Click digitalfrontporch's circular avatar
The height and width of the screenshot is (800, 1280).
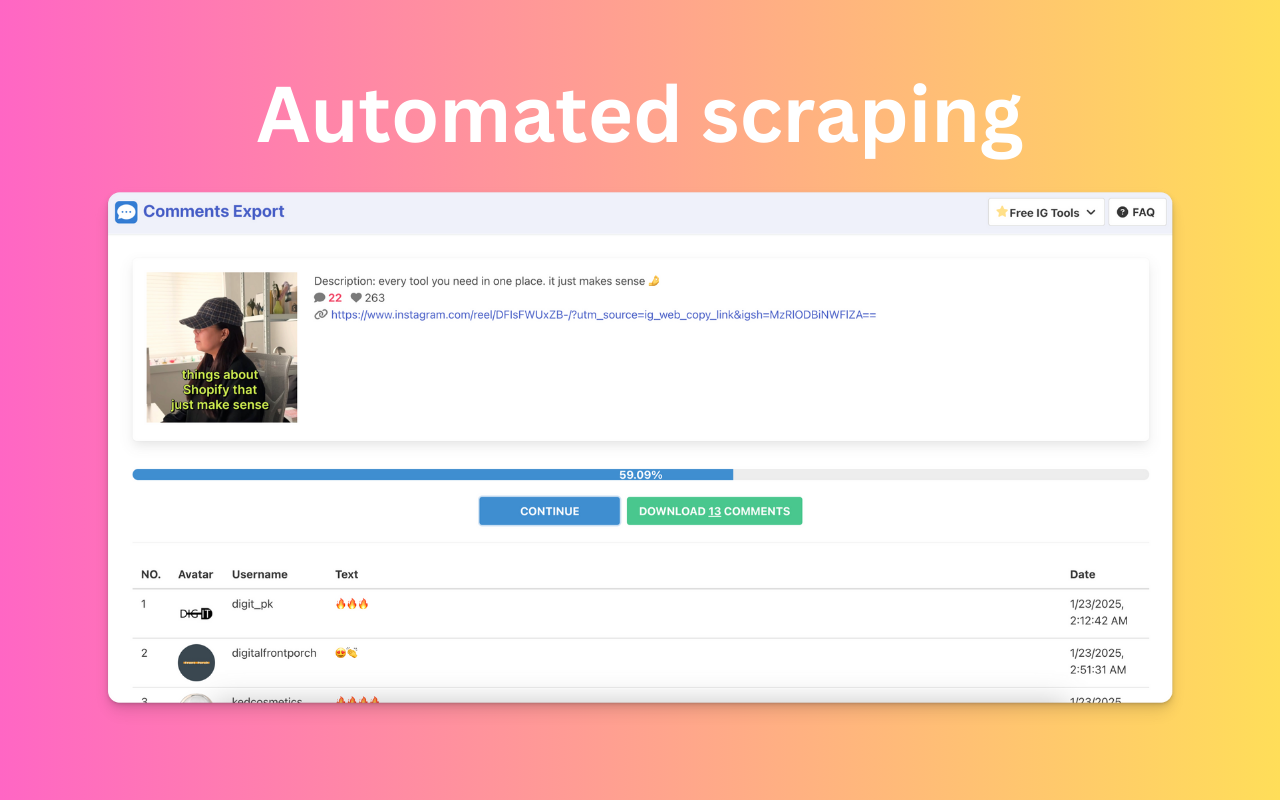(196, 662)
